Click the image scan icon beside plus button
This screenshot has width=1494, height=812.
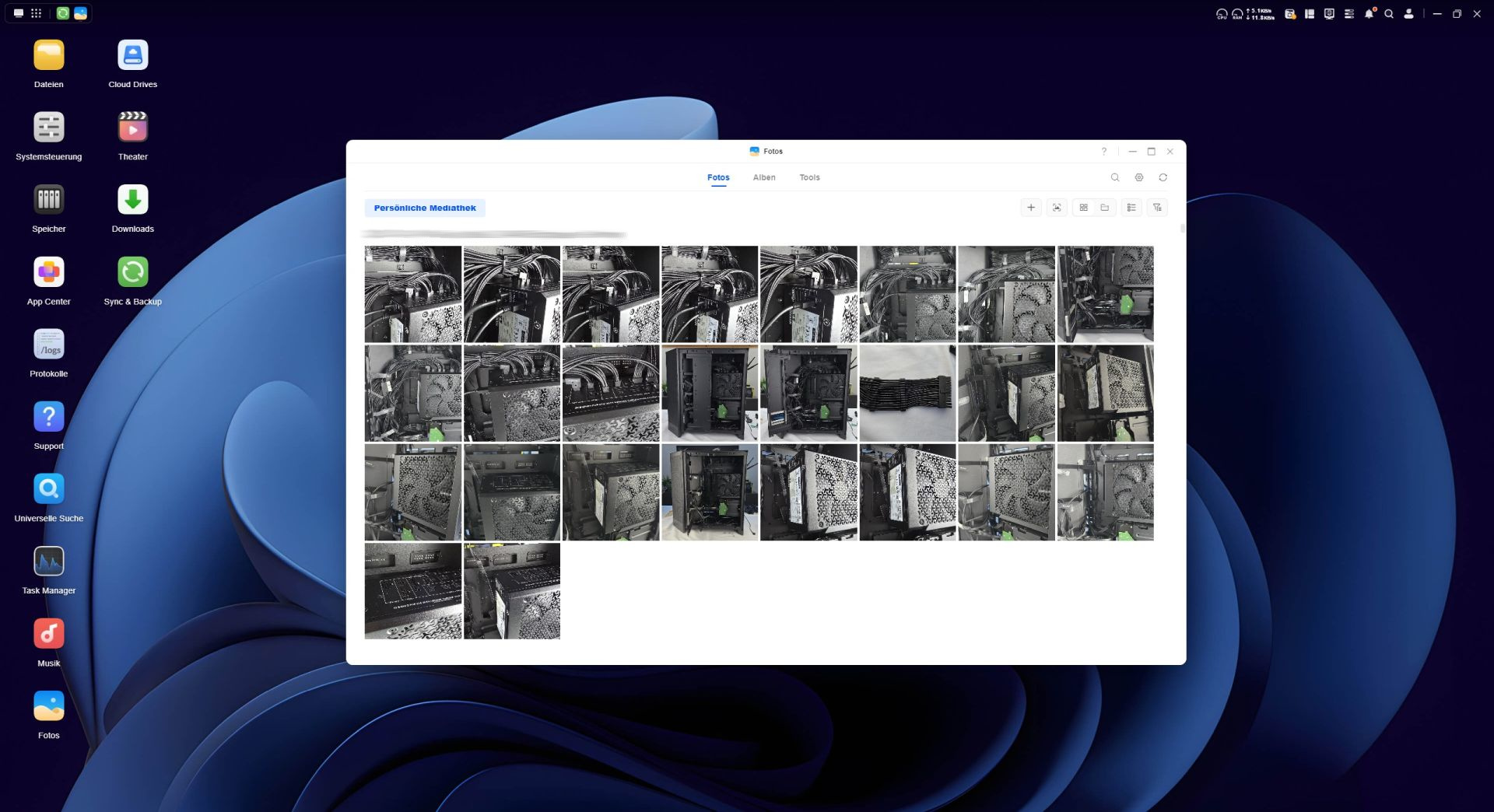pyautogui.click(x=1056, y=208)
